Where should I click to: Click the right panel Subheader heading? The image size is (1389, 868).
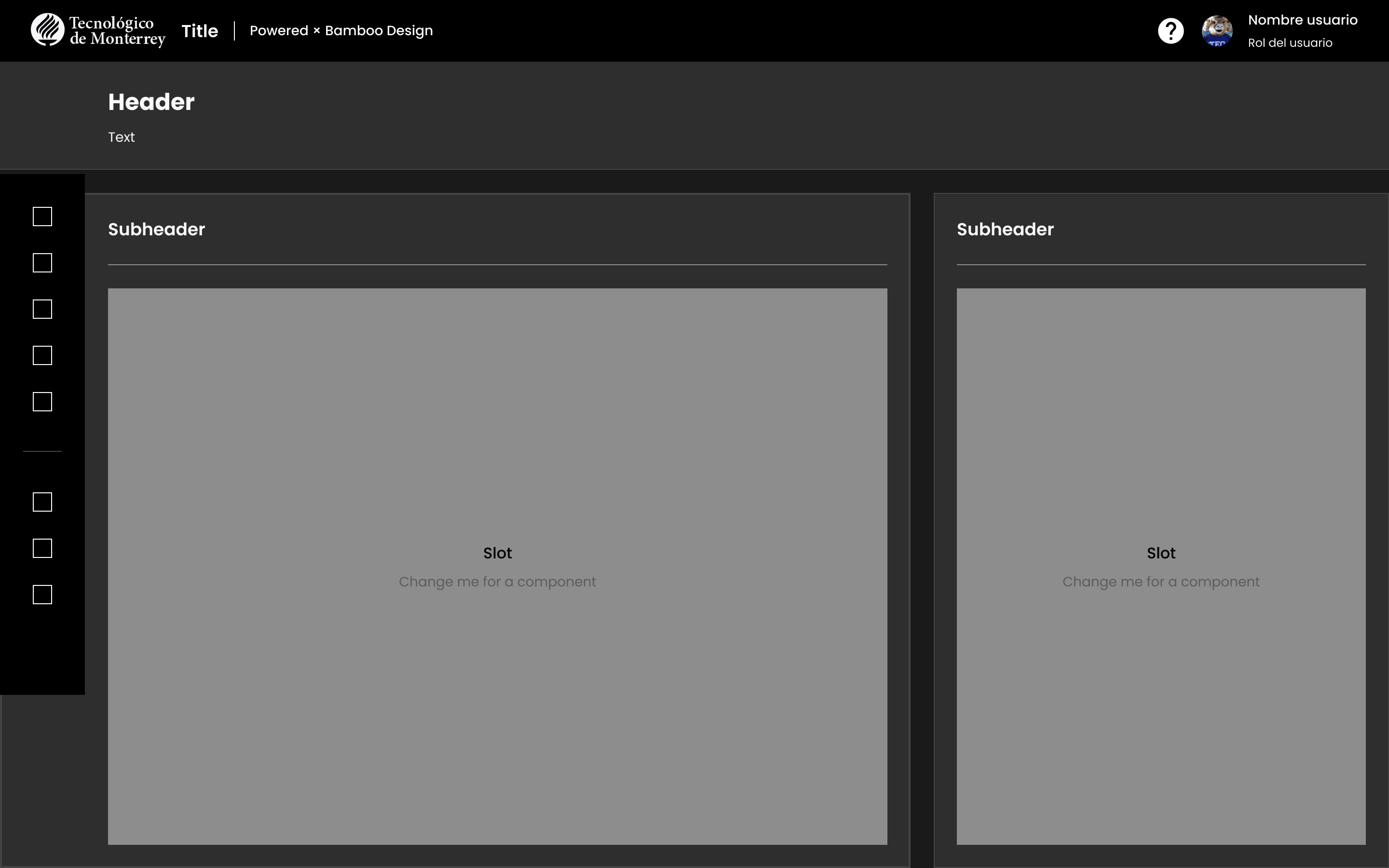tap(1005, 229)
